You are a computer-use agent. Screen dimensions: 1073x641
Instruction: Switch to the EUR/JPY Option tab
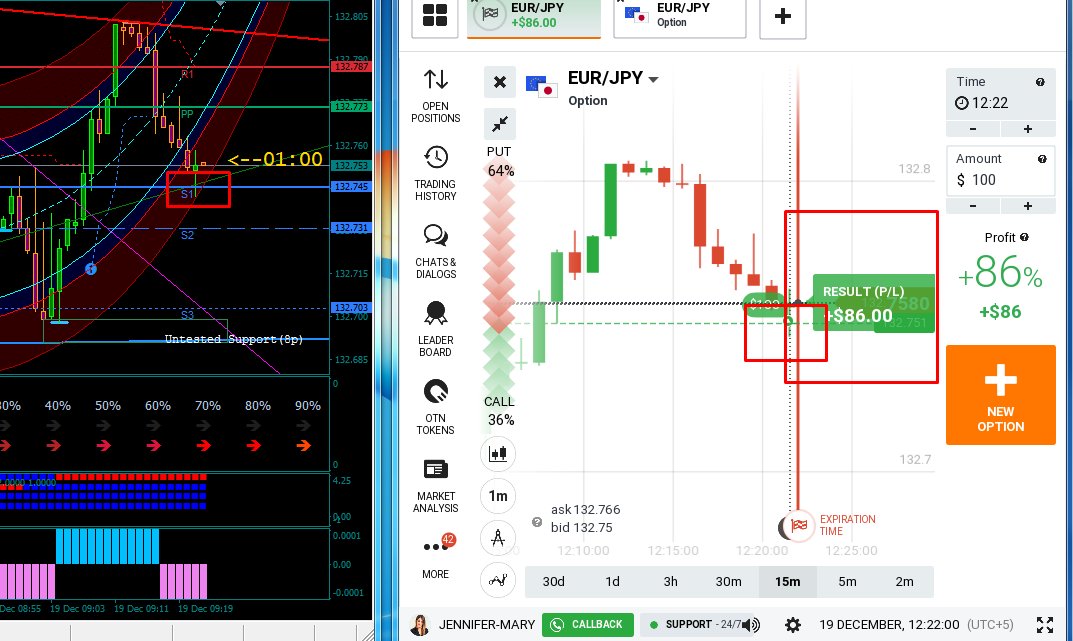[680, 15]
